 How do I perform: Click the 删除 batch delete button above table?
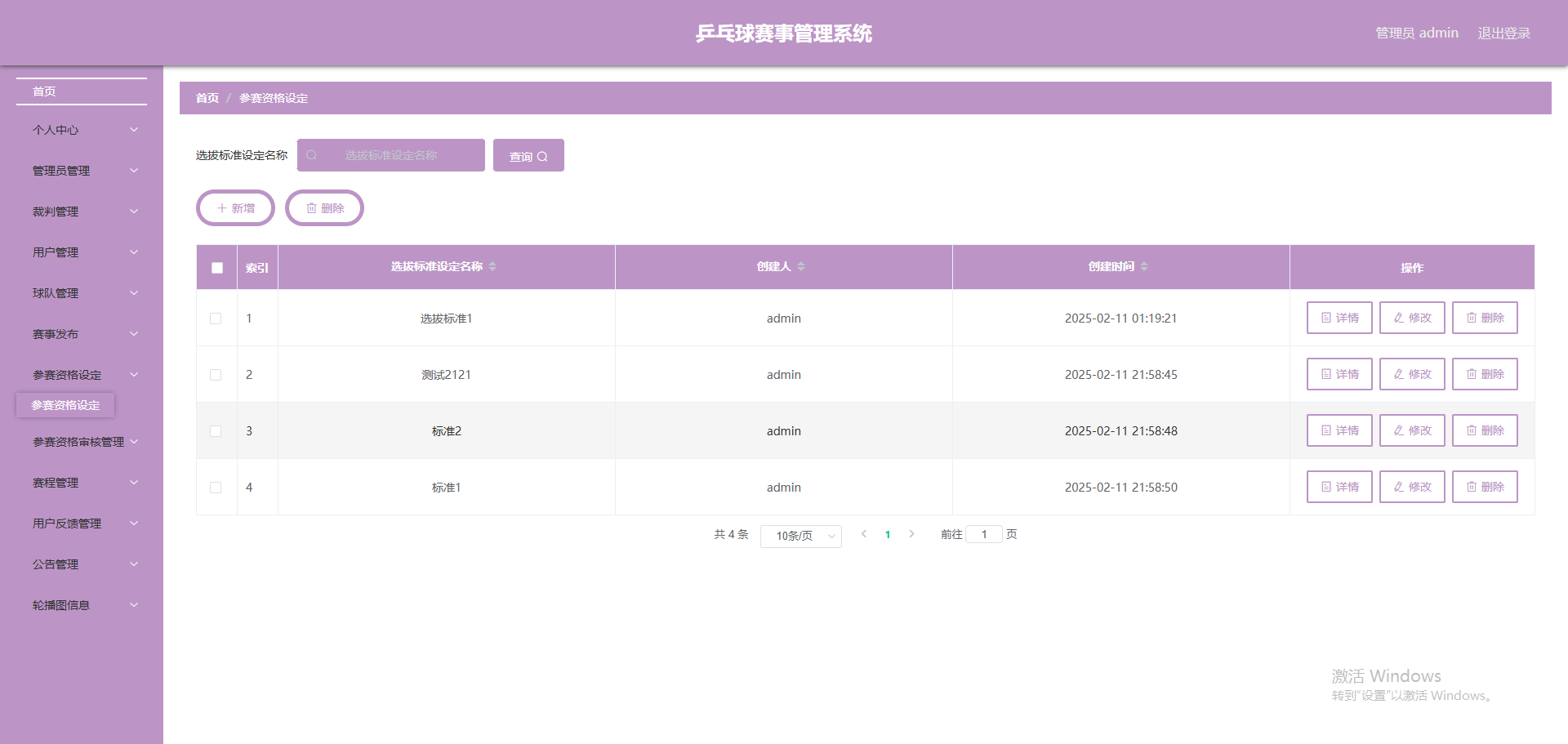click(324, 208)
